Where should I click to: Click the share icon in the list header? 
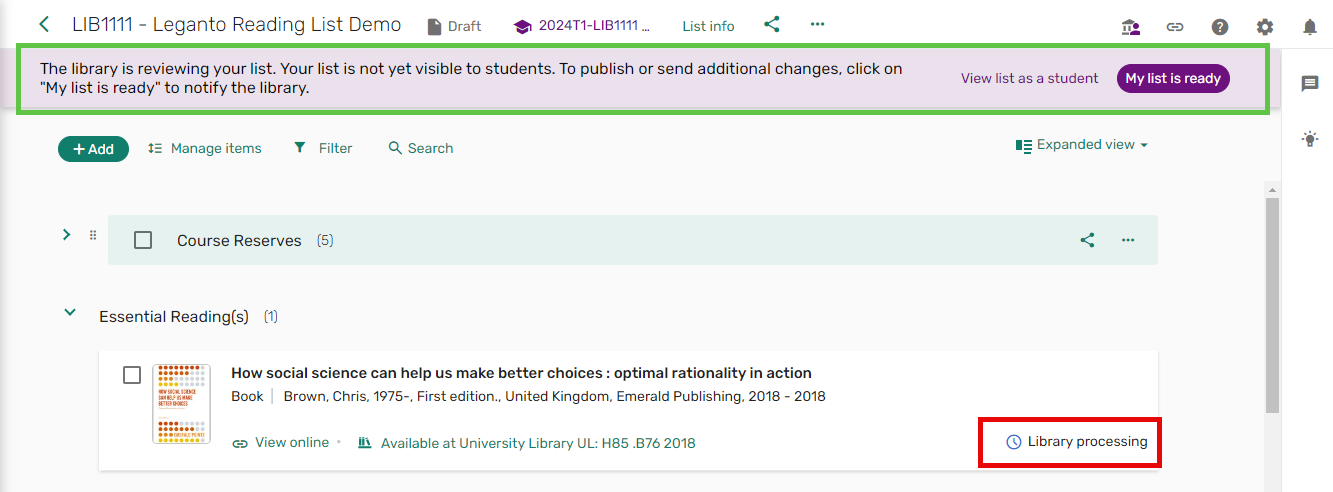771,25
